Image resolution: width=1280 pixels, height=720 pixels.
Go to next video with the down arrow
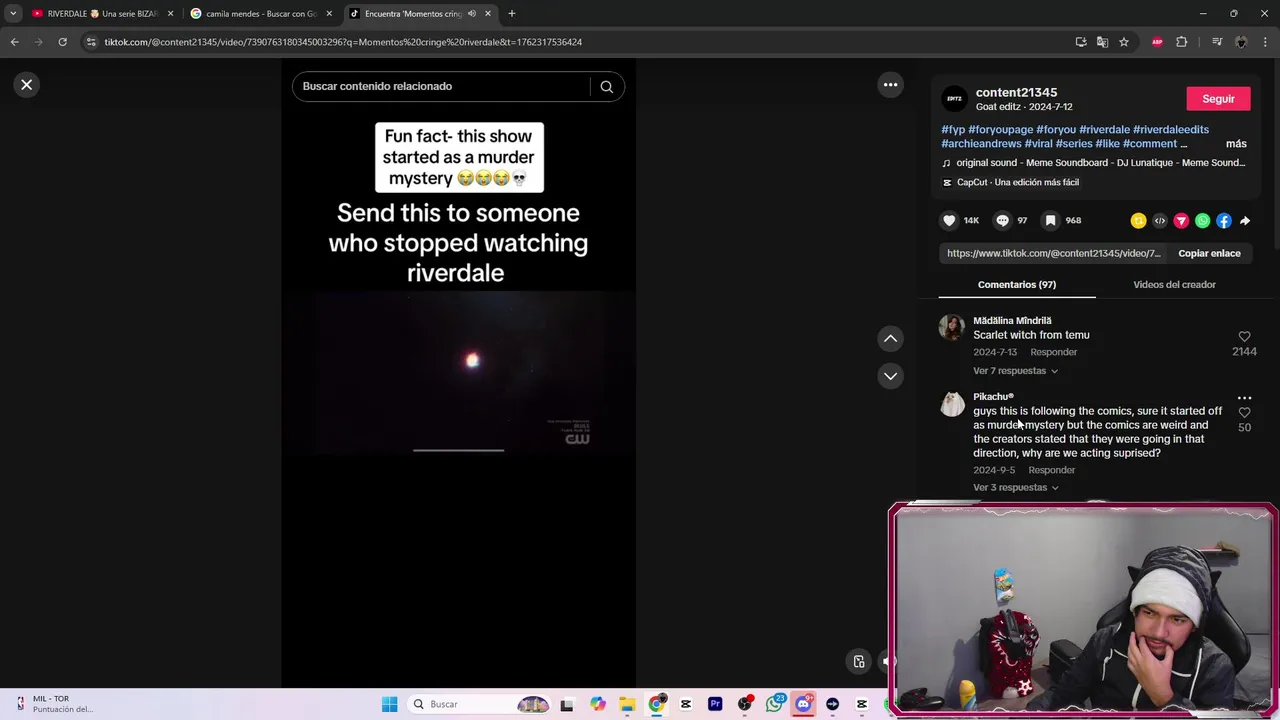890,376
